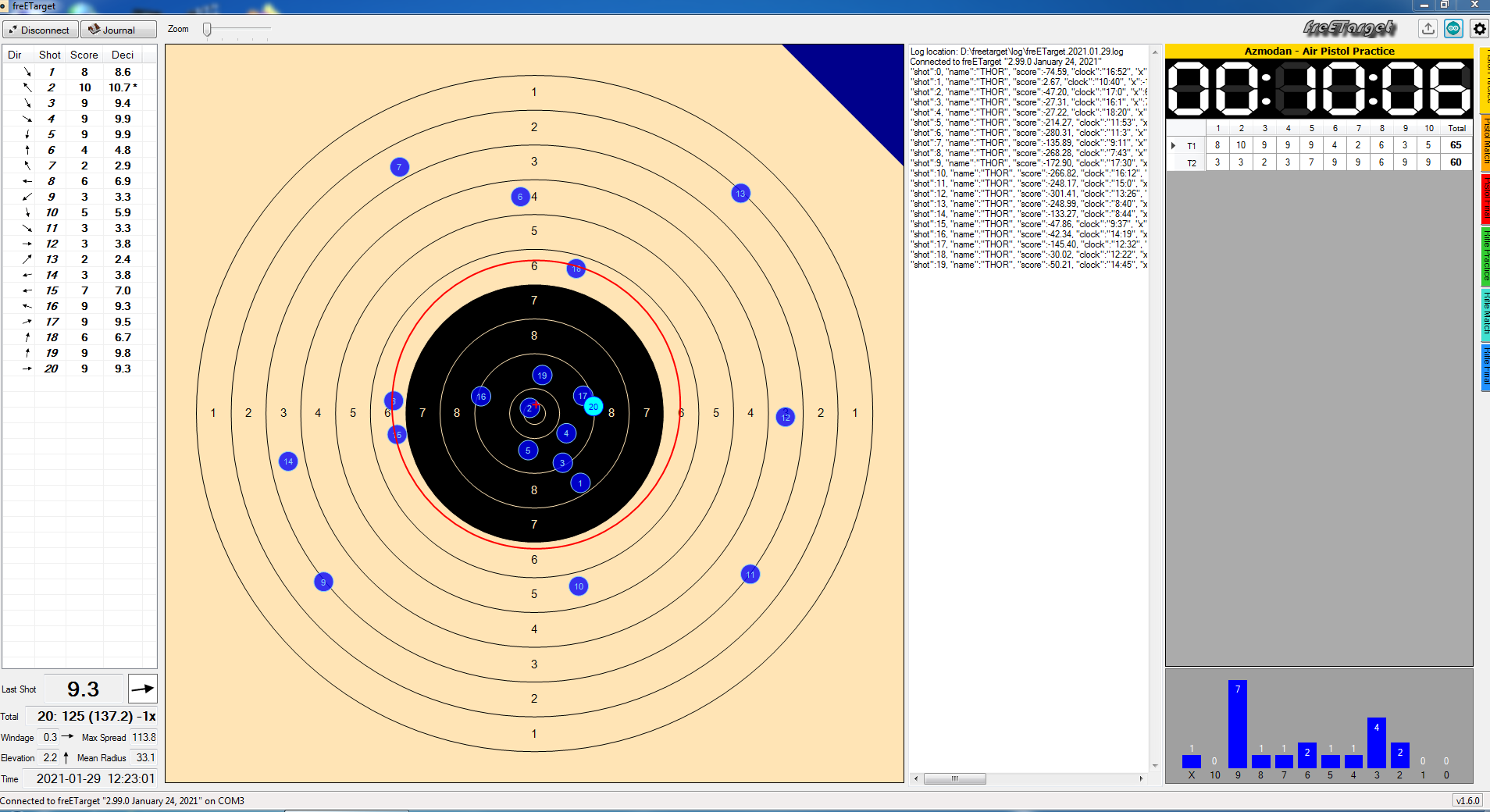Click shot marker 7 on target
This screenshot has height=812, width=1490.
click(x=399, y=166)
